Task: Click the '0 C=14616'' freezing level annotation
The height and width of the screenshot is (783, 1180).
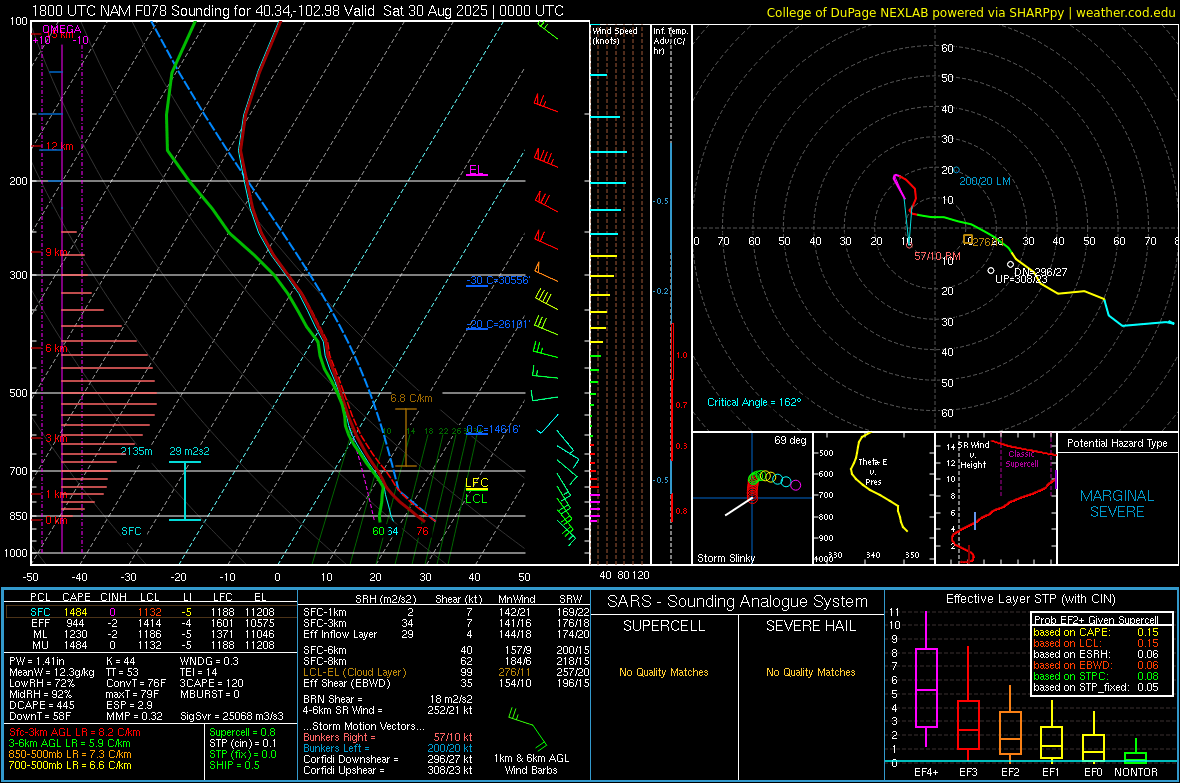Action: click(493, 429)
